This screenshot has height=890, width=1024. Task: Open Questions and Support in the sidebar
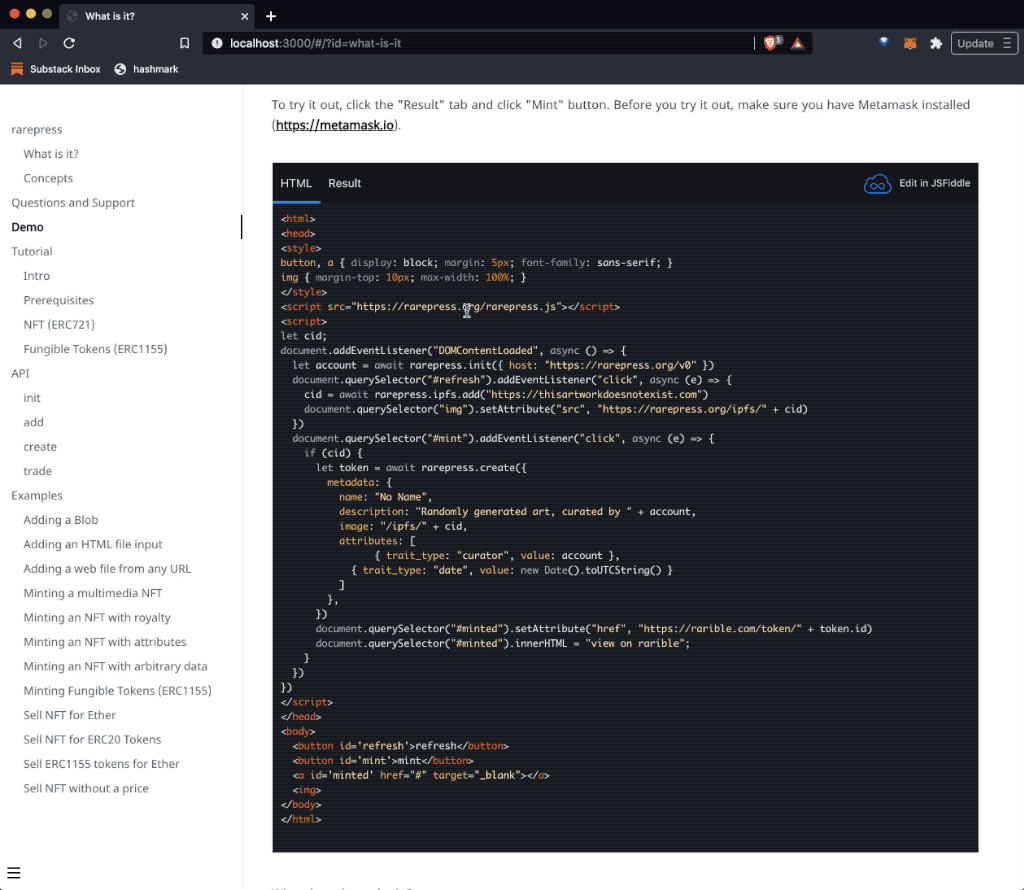(73, 202)
